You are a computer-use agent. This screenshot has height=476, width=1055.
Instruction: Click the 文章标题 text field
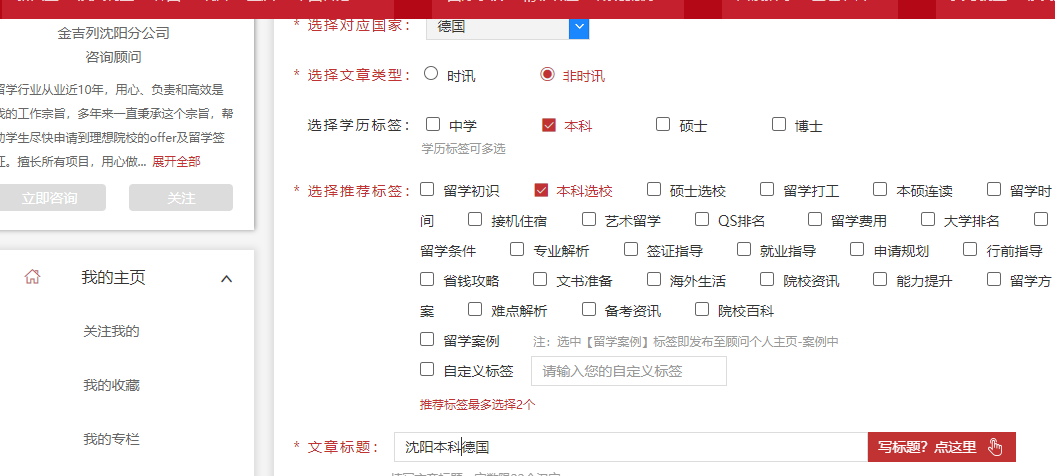631,447
